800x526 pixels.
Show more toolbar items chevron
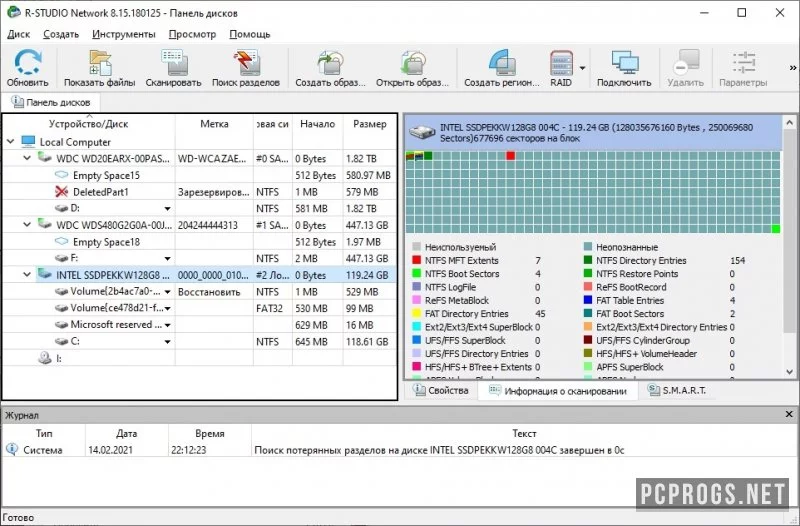click(793, 68)
